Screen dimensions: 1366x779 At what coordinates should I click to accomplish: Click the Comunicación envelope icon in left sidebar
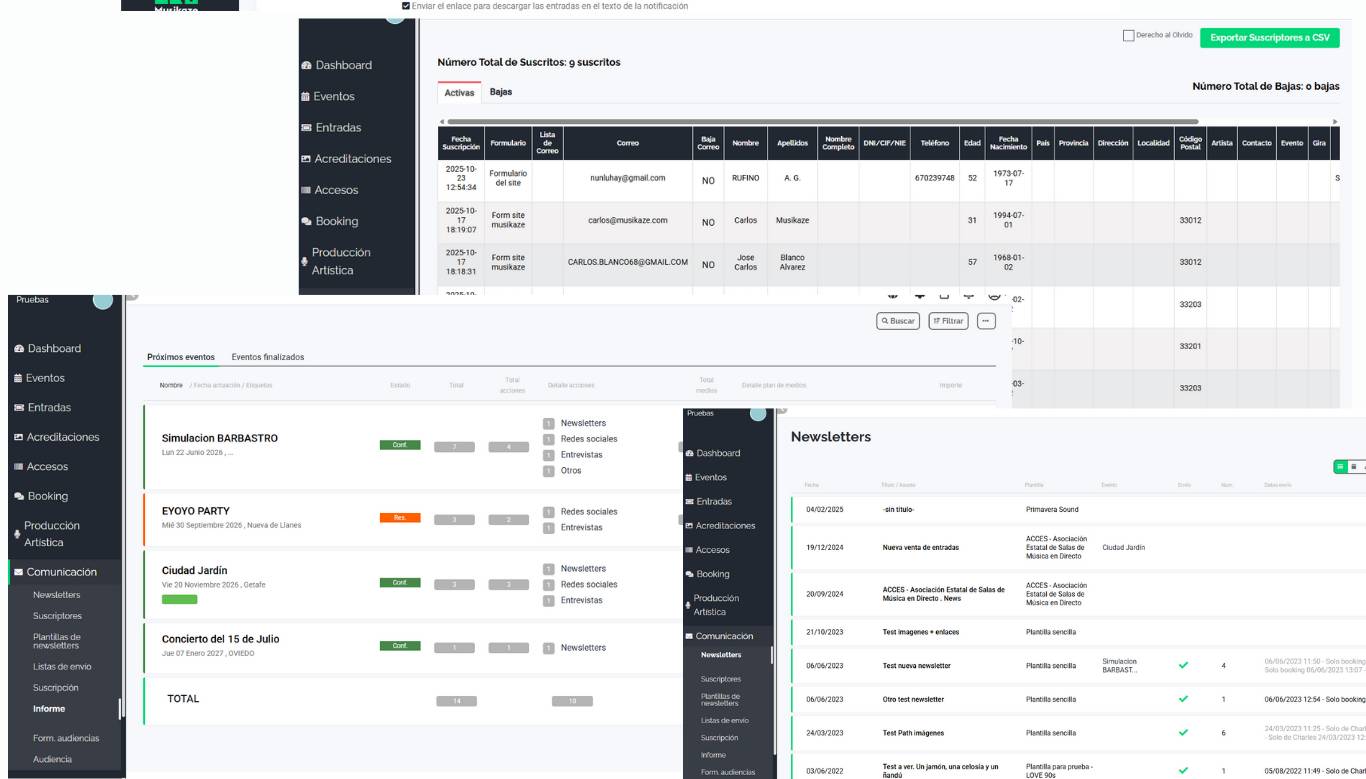(x=18, y=573)
